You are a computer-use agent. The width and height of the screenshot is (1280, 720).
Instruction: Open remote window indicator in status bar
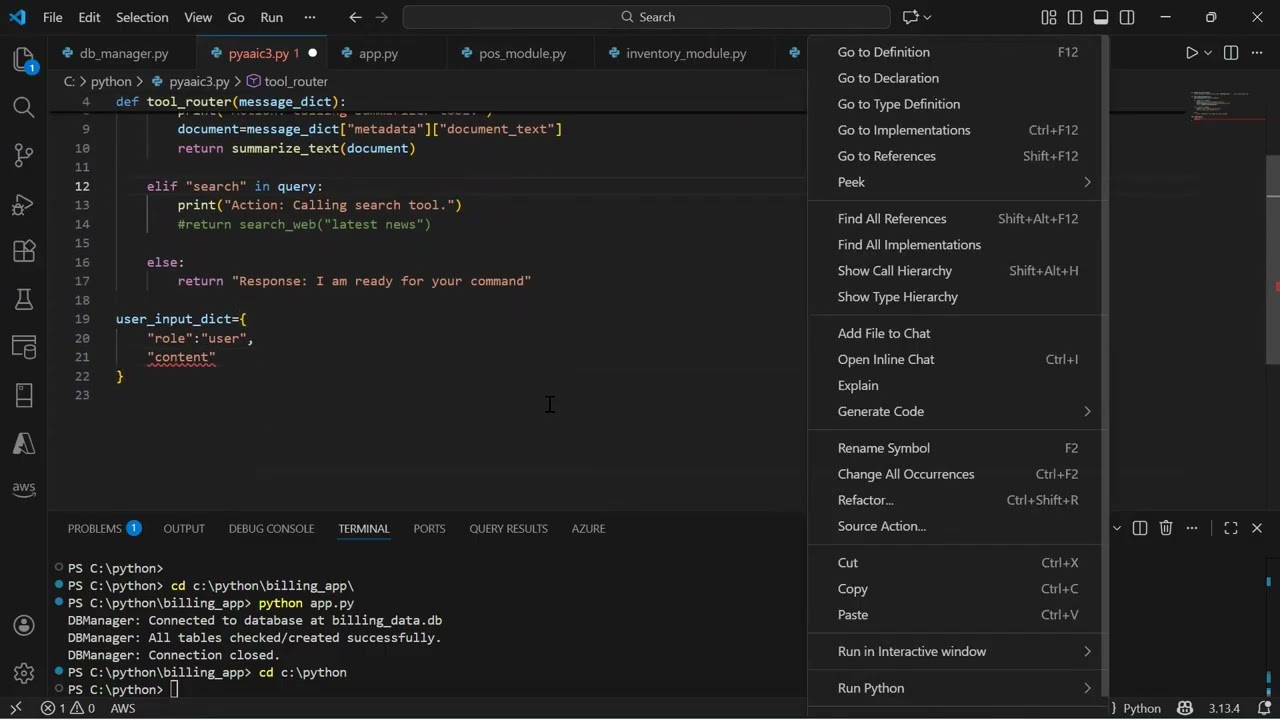coord(15,708)
